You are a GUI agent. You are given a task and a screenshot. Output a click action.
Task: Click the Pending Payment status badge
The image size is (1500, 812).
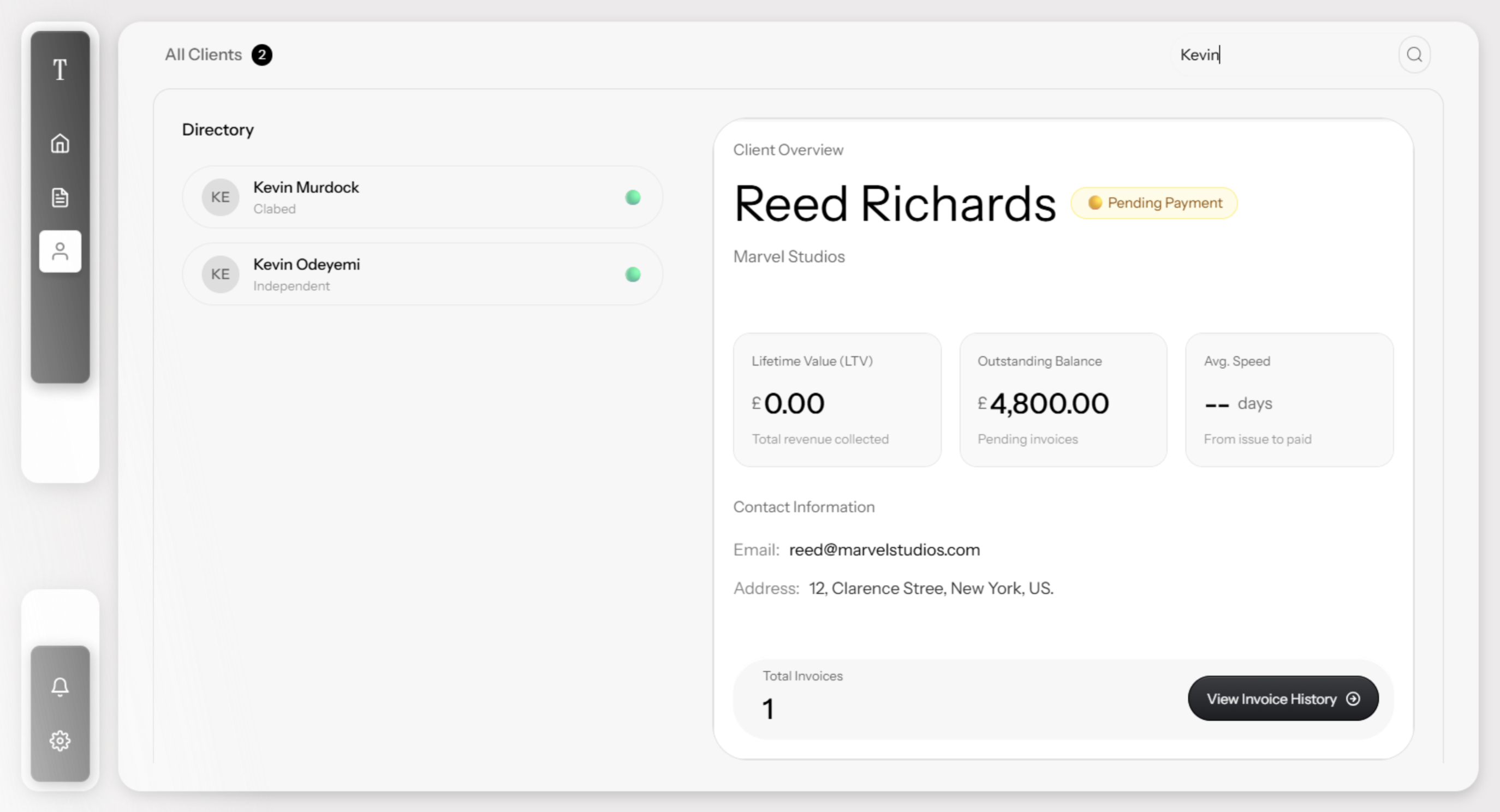1154,203
